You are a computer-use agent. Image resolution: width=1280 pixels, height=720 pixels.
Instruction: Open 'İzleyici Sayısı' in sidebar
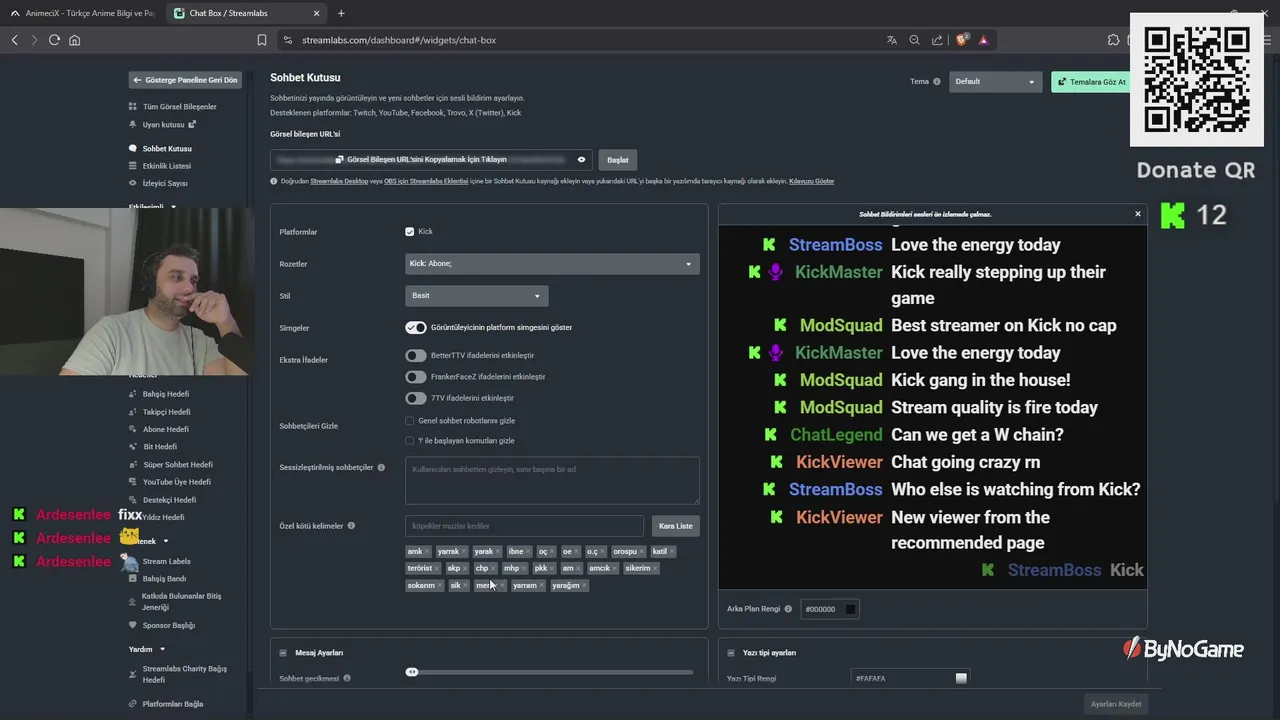(x=164, y=184)
